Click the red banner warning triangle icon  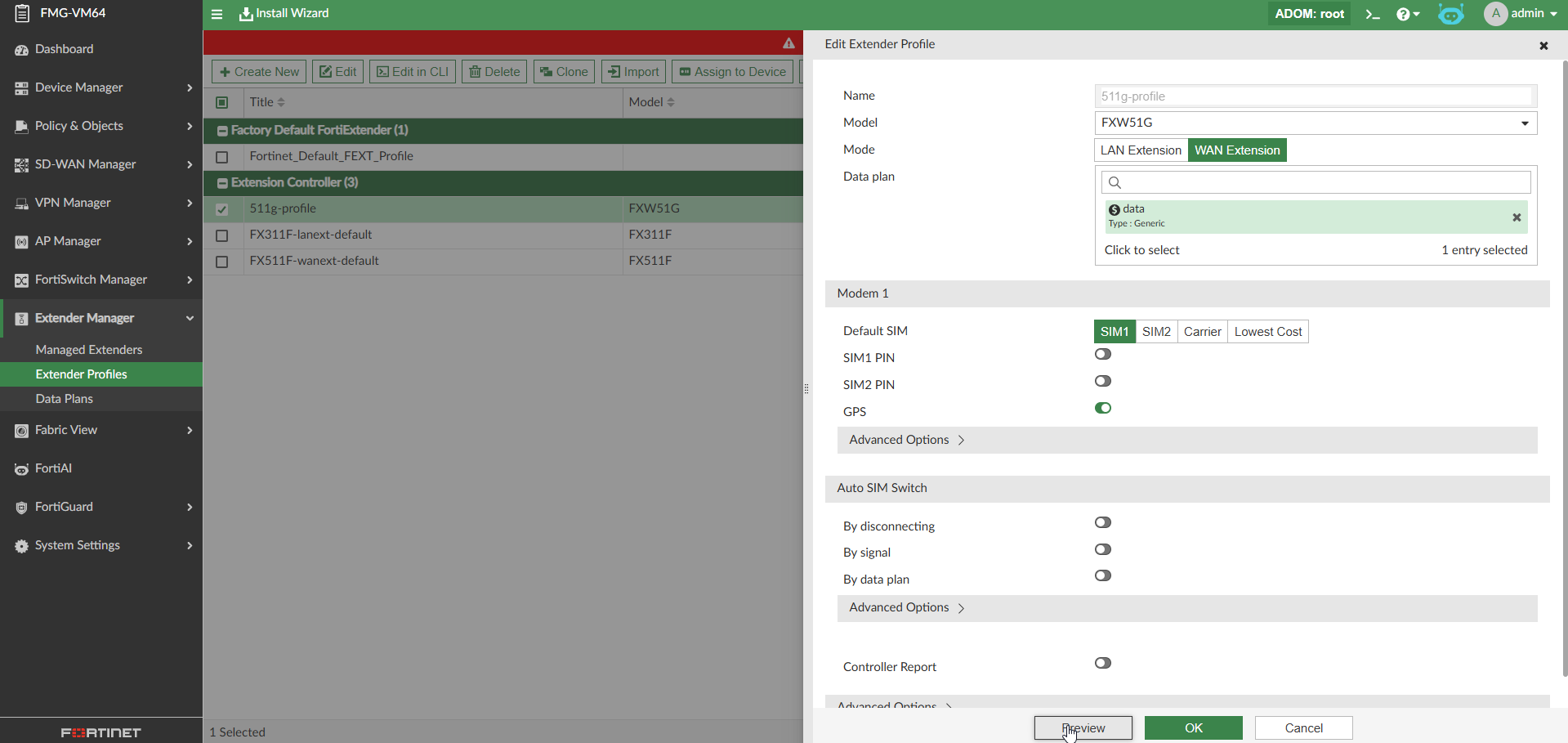pyautogui.click(x=788, y=43)
